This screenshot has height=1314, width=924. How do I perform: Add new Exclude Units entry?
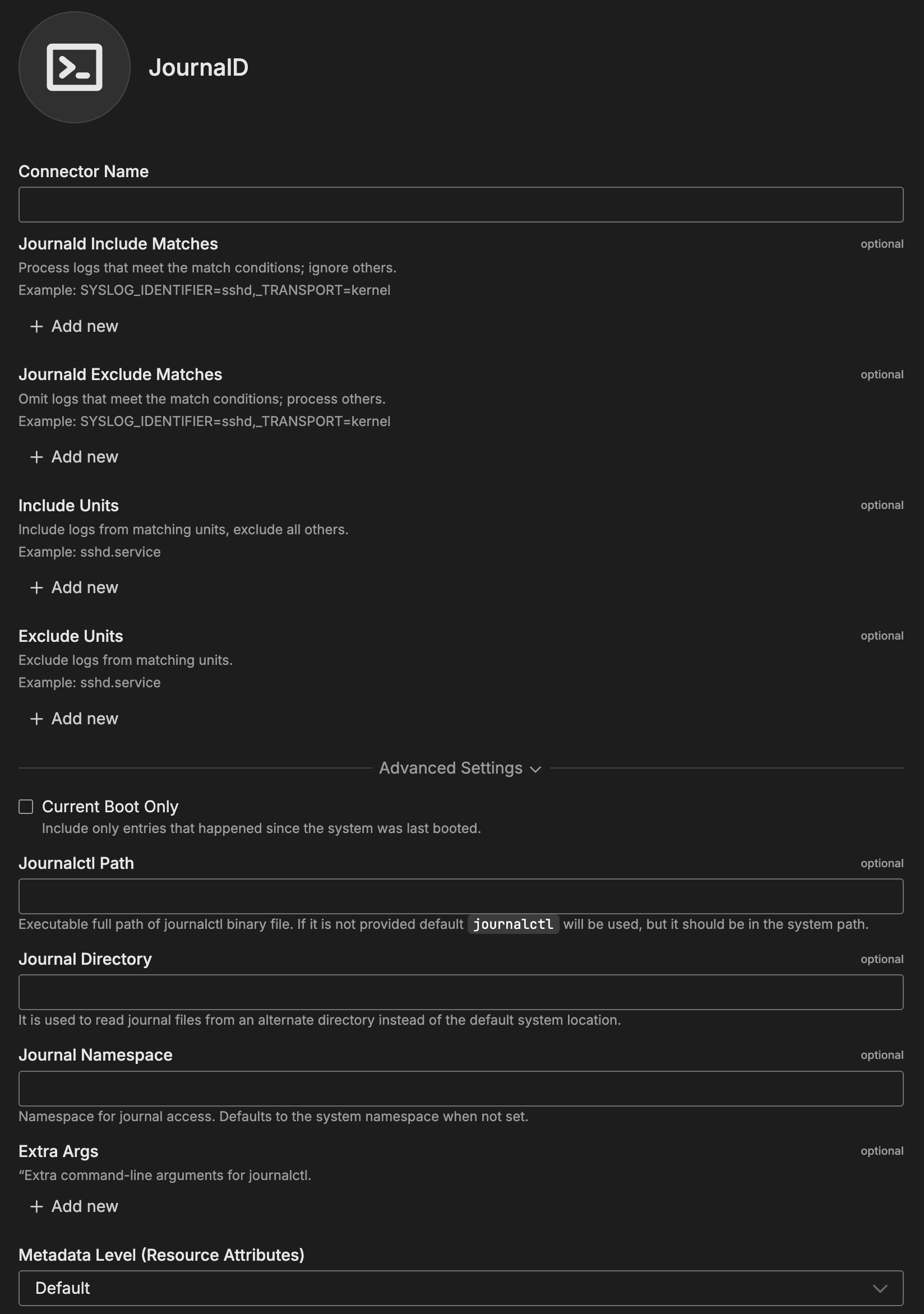pyautogui.click(x=84, y=719)
